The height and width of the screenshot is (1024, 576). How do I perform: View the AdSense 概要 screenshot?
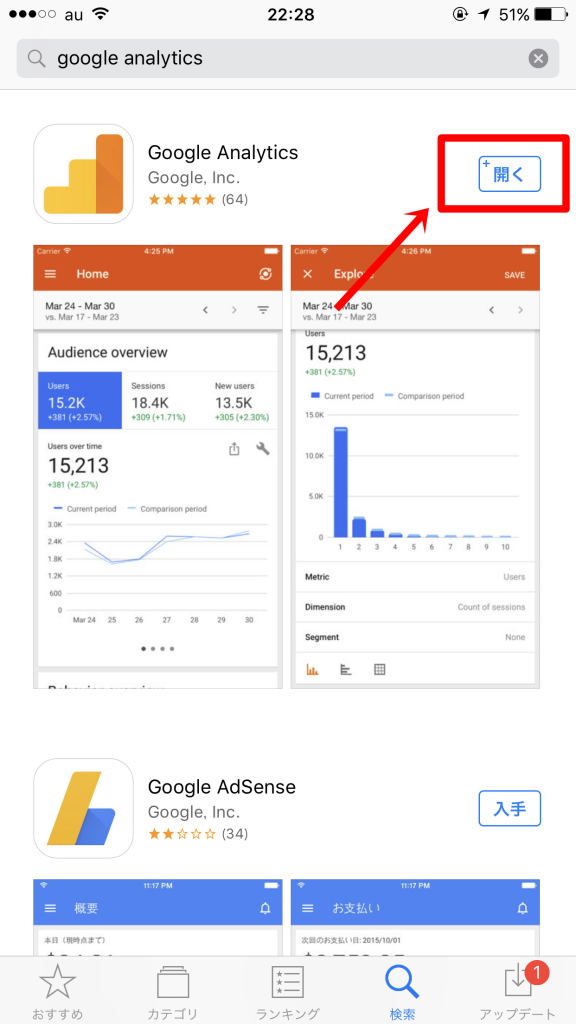pyautogui.click(x=158, y=918)
